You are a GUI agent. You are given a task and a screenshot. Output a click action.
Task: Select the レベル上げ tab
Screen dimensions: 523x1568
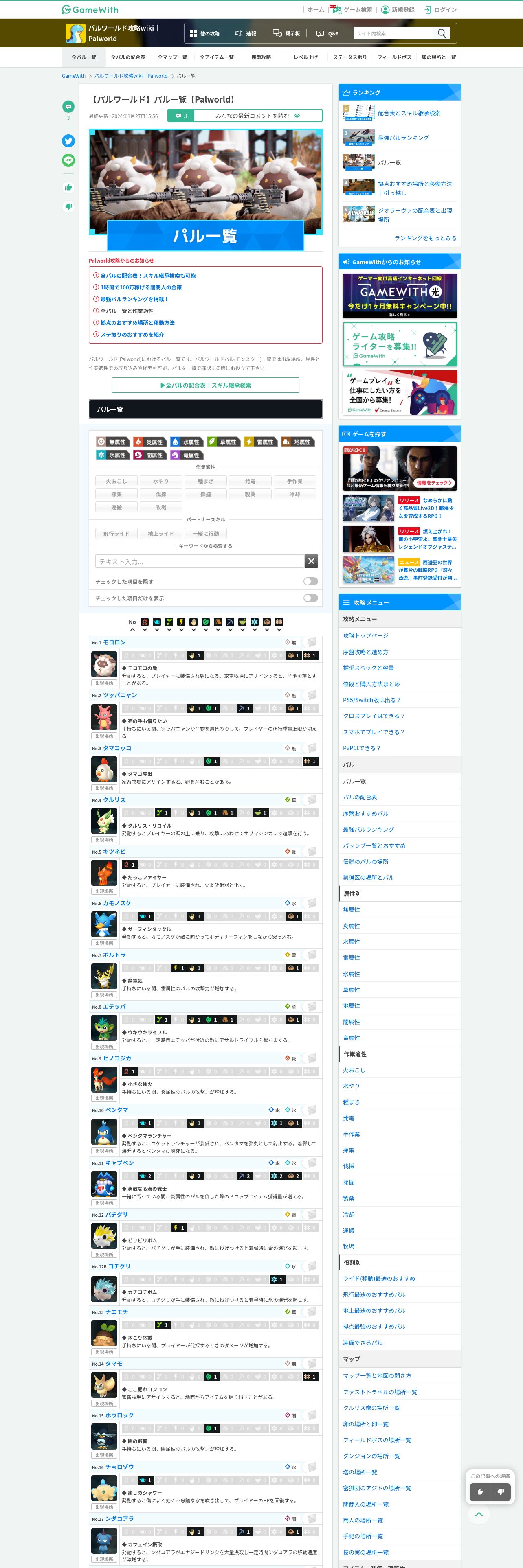click(305, 57)
